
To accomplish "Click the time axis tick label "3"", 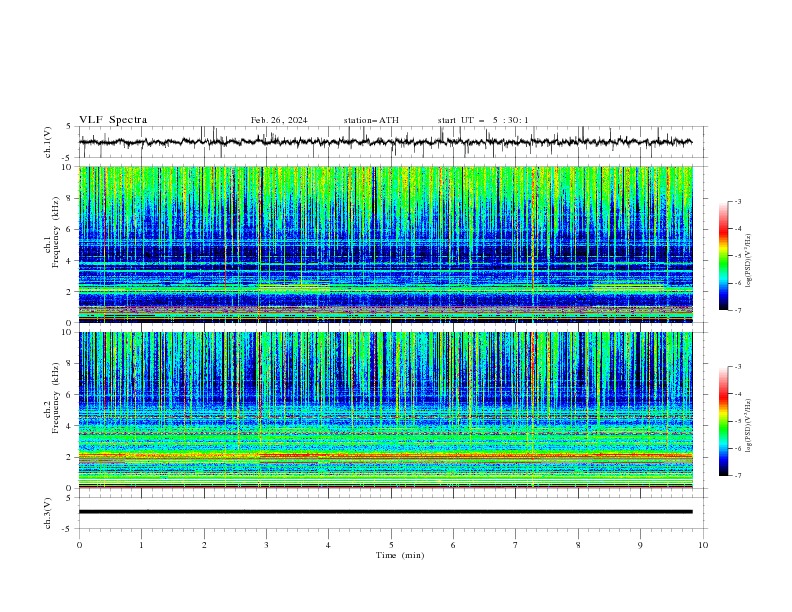I will pos(266,545).
